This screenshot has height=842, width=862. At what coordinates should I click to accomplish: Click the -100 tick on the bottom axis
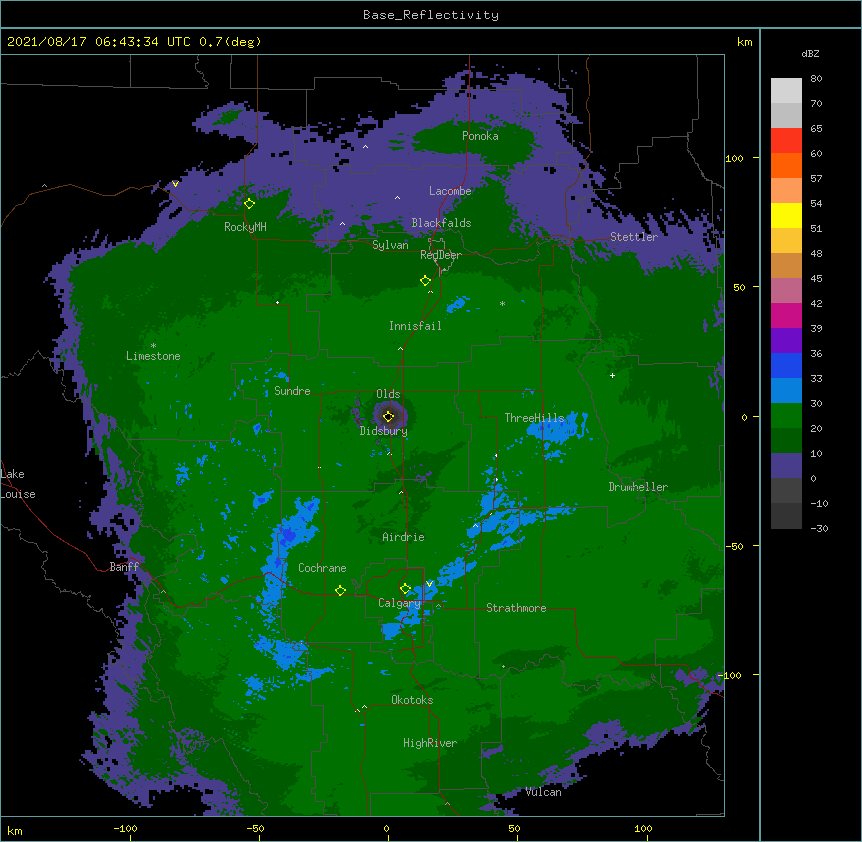tap(125, 828)
